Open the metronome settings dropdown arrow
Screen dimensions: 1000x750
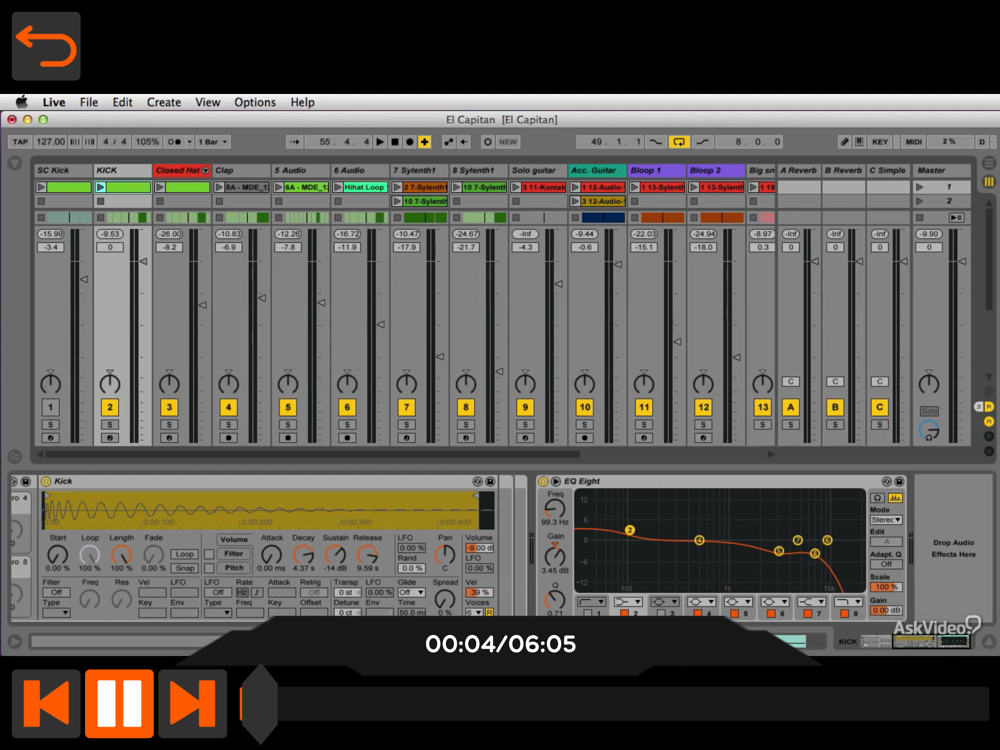click(189, 142)
